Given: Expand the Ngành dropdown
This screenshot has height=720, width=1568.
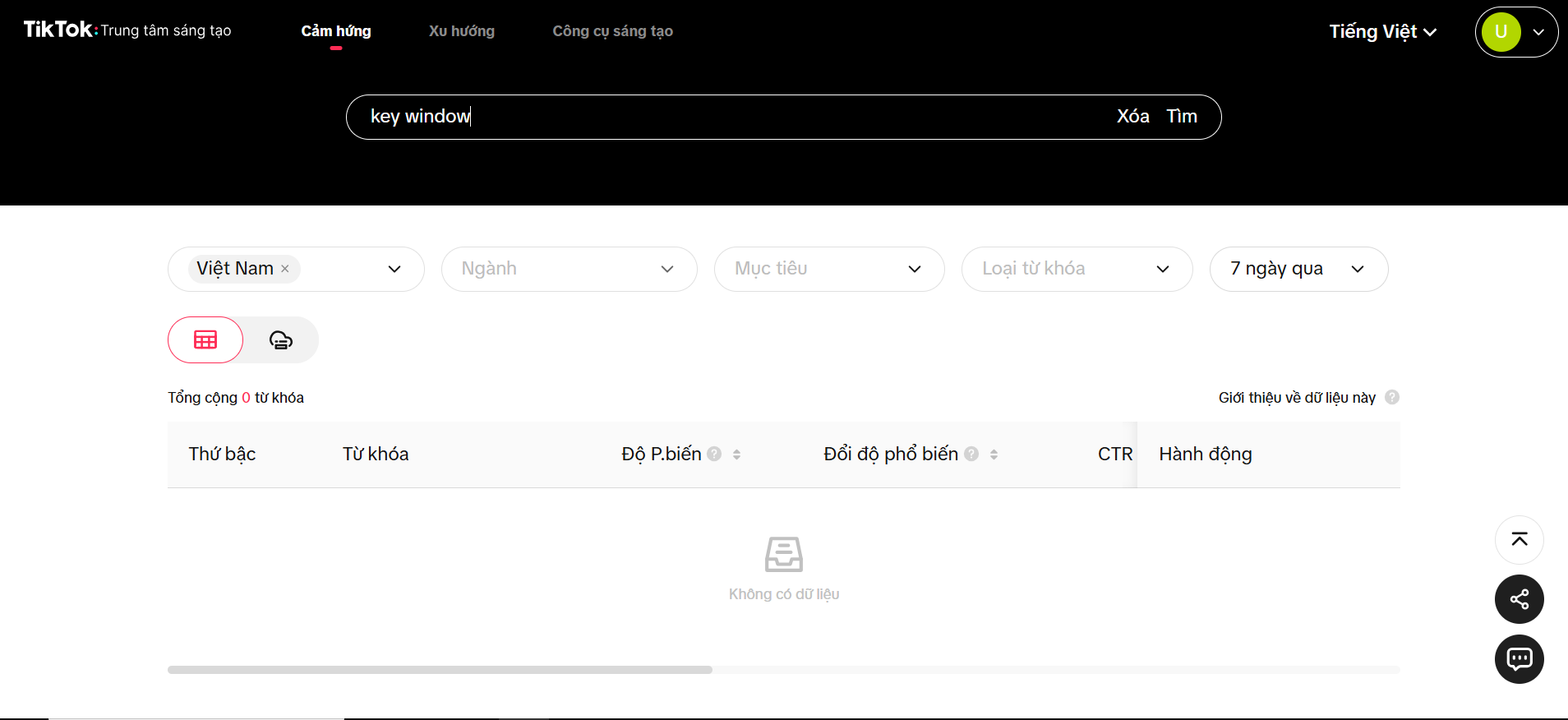Looking at the screenshot, I should click(570, 269).
